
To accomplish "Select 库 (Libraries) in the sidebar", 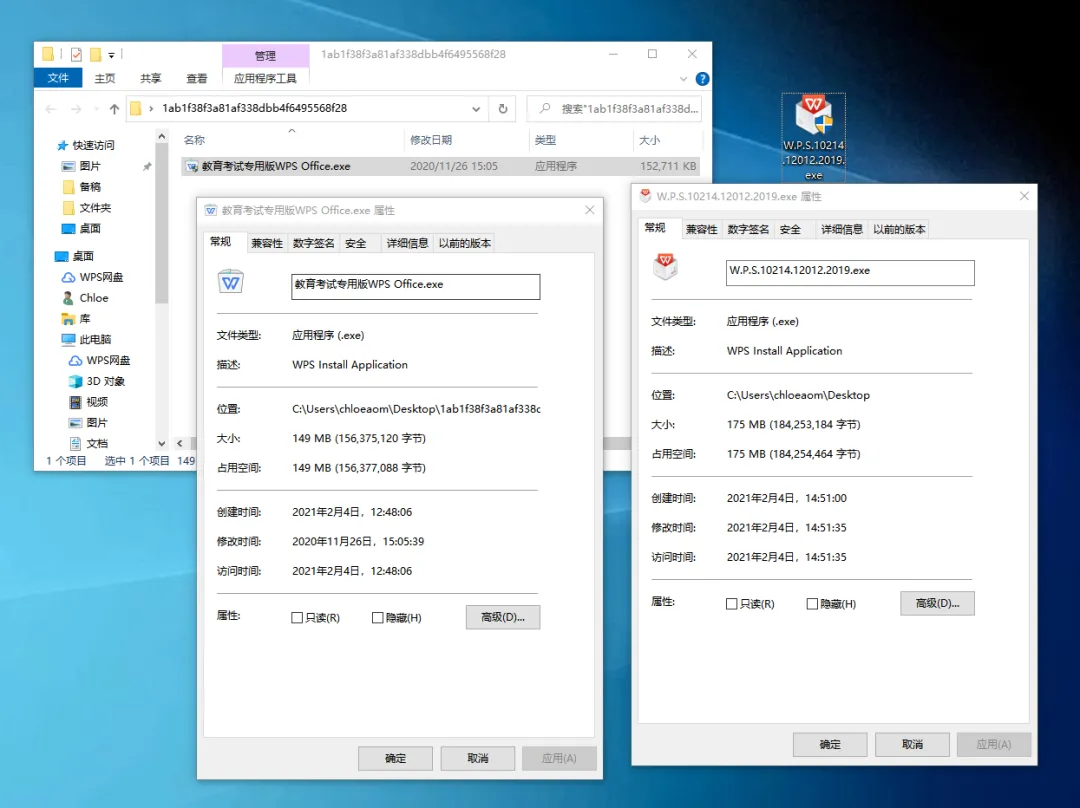I will (x=76, y=319).
